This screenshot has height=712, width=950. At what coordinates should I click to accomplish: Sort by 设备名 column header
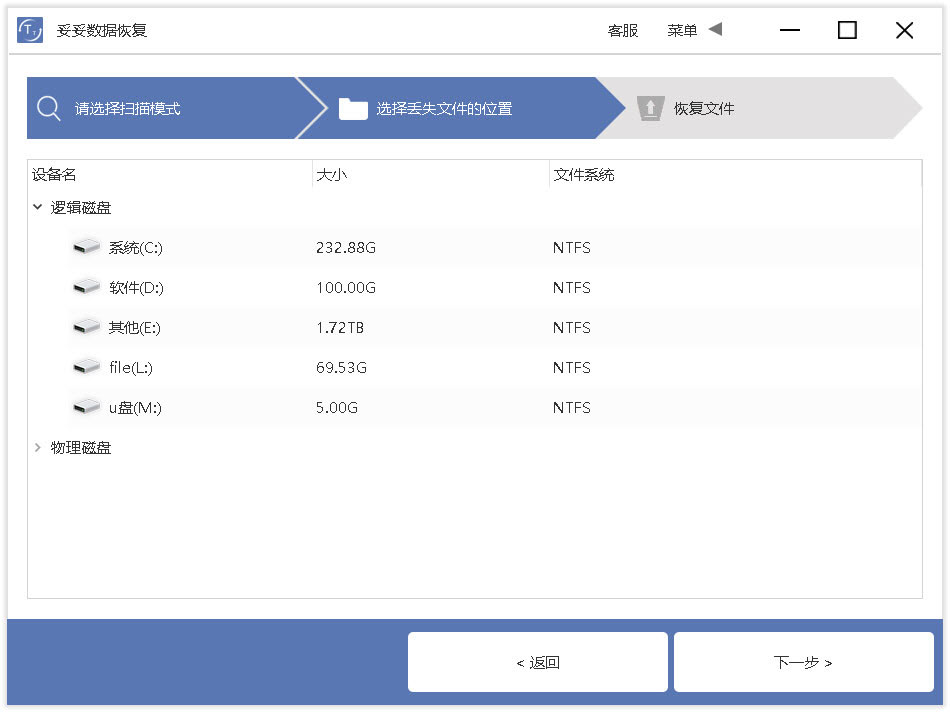[x=170, y=175]
